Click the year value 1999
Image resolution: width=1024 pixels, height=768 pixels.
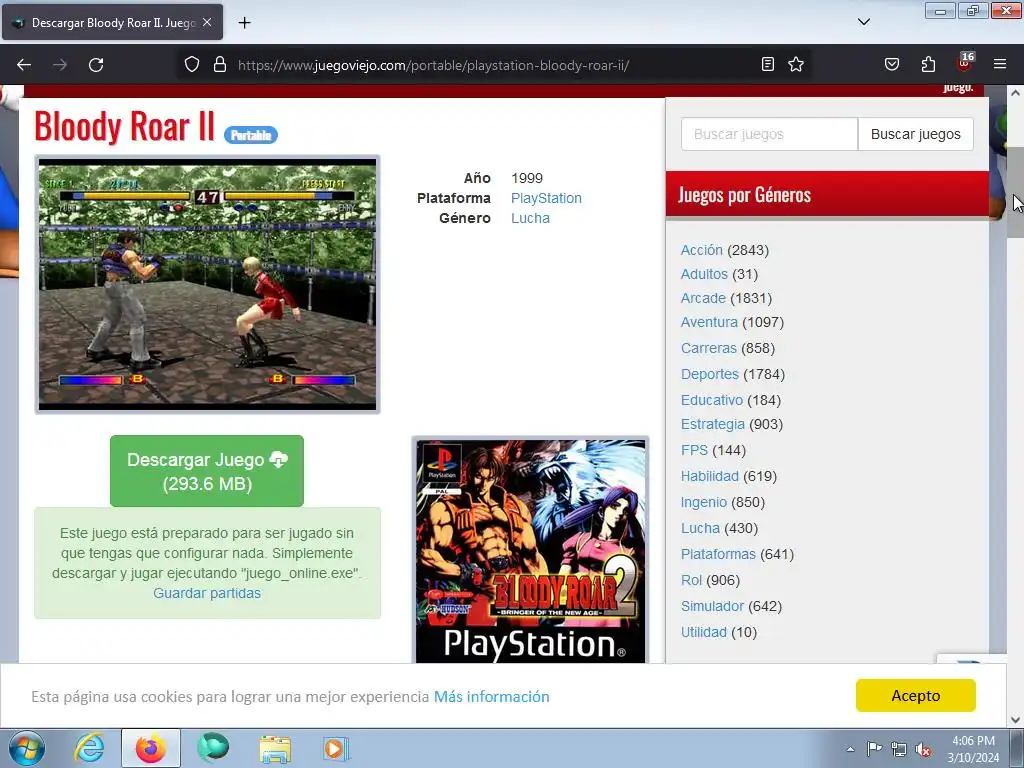tap(527, 178)
